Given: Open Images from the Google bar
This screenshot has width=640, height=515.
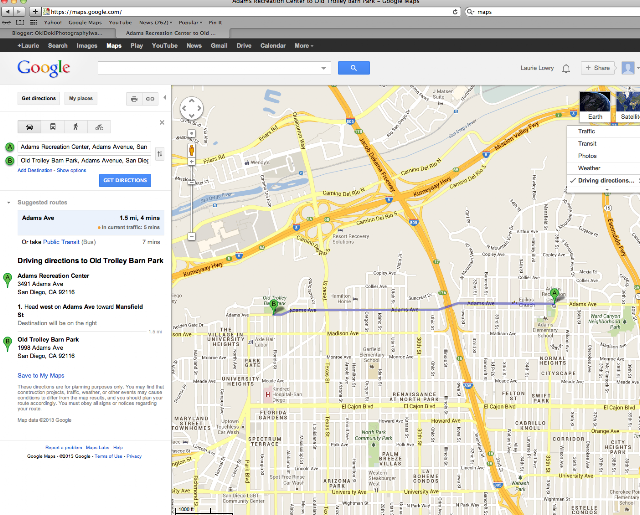Looking at the screenshot, I should [x=87, y=46].
